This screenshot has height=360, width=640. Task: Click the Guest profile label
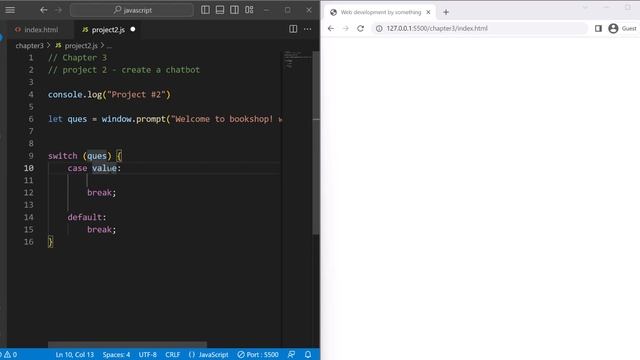(x=629, y=29)
